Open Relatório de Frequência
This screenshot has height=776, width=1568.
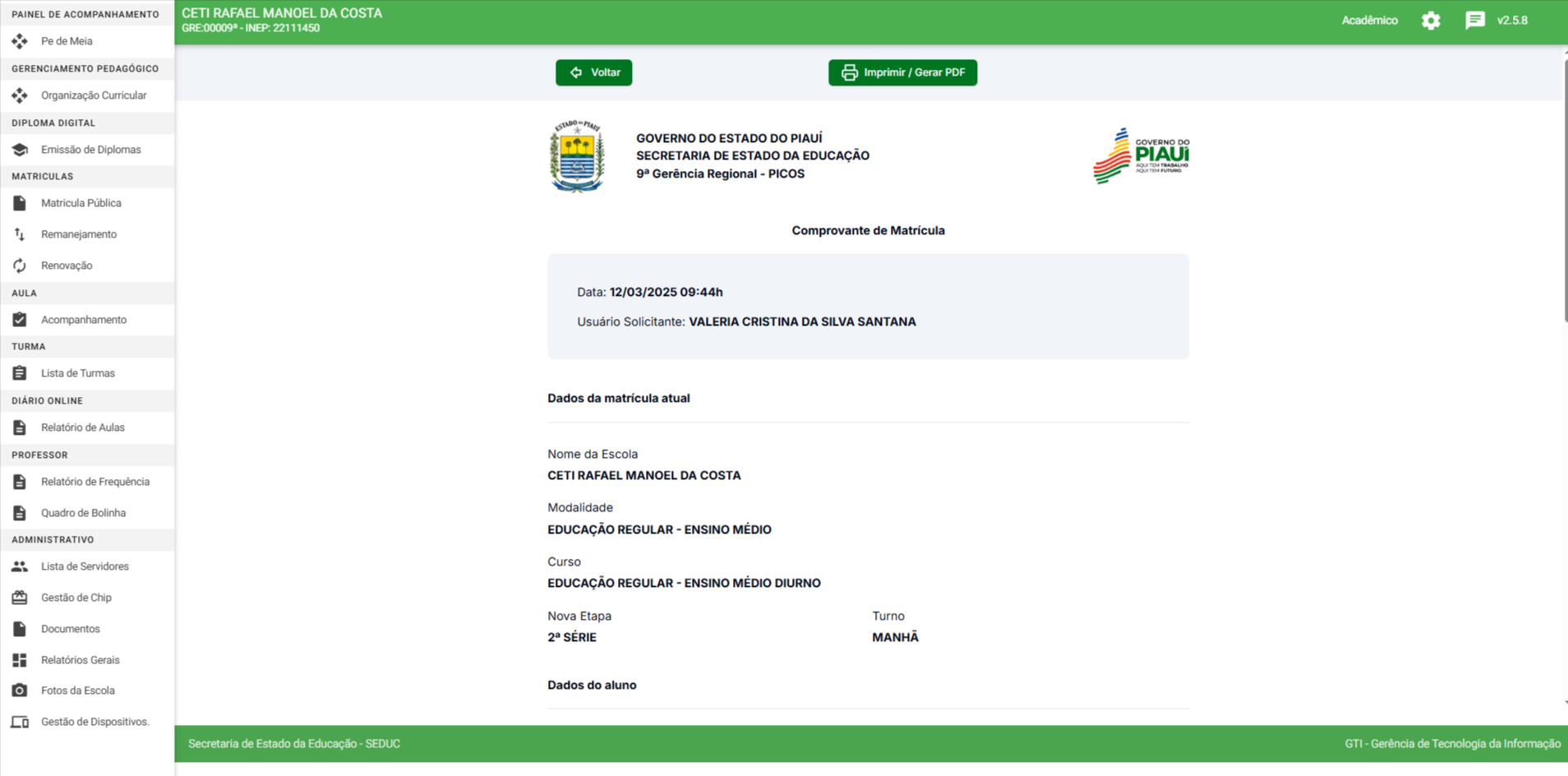[95, 482]
